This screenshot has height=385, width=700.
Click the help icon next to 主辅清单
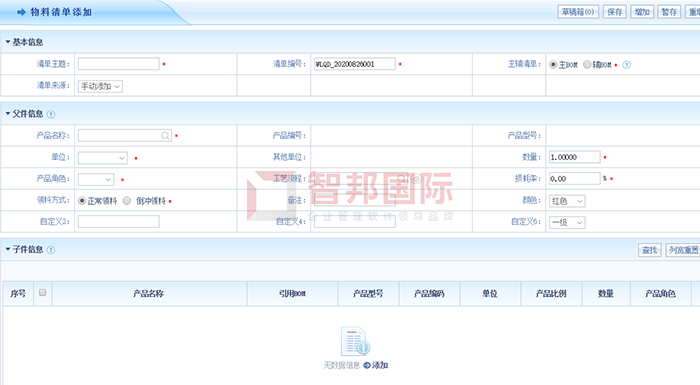(x=627, y=65)
